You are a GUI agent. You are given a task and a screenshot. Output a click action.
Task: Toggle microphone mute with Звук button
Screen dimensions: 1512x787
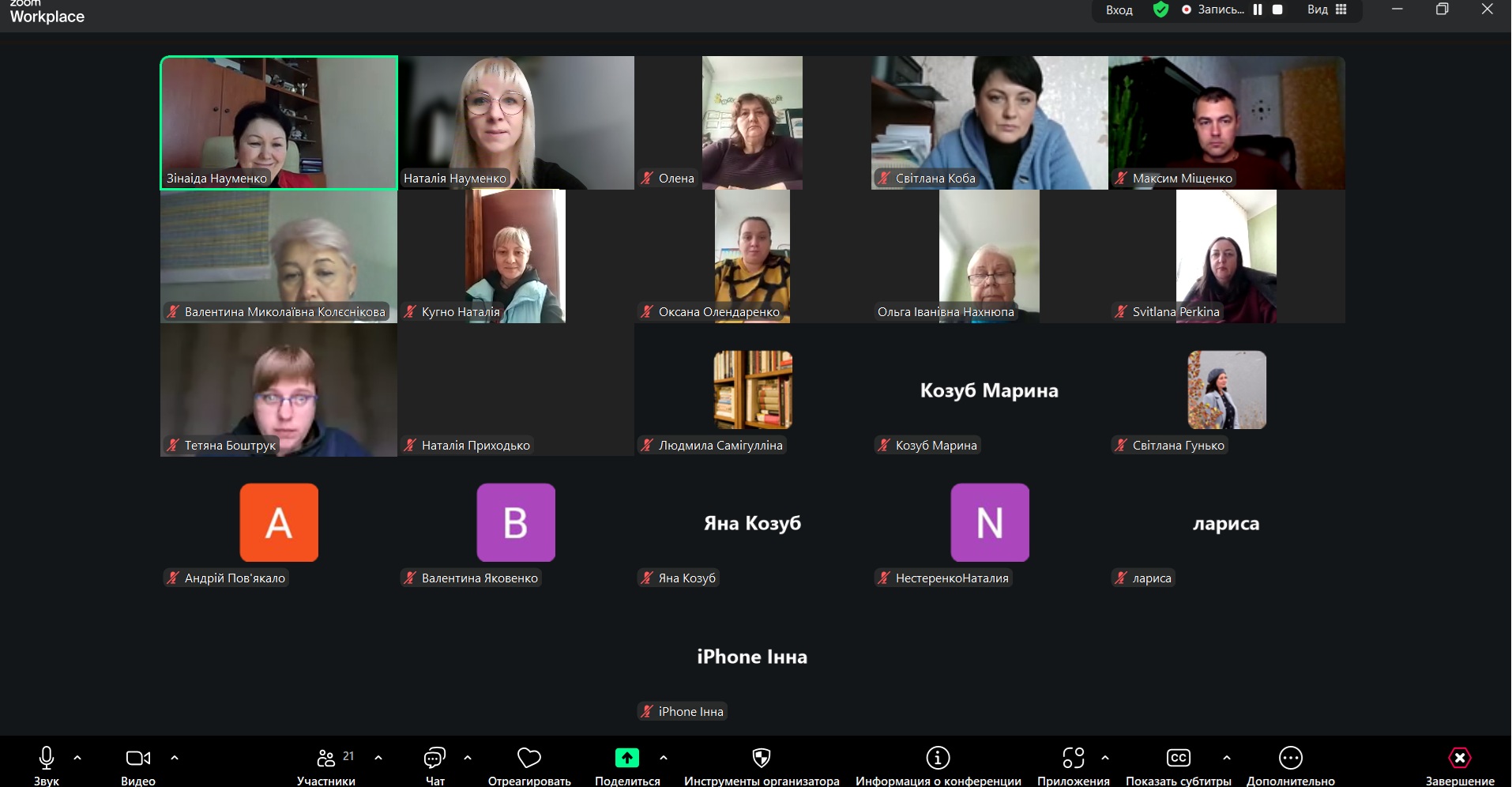47,759
